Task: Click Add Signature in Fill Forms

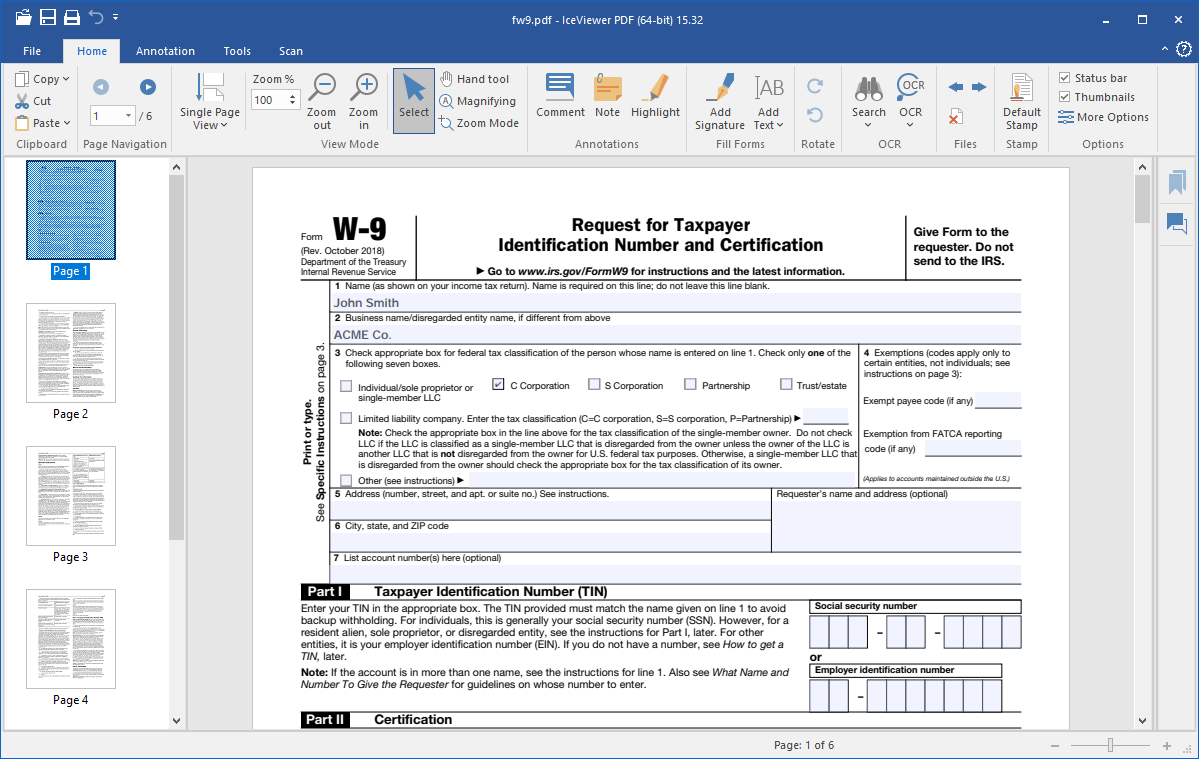Action: click(x=720, y=102)
